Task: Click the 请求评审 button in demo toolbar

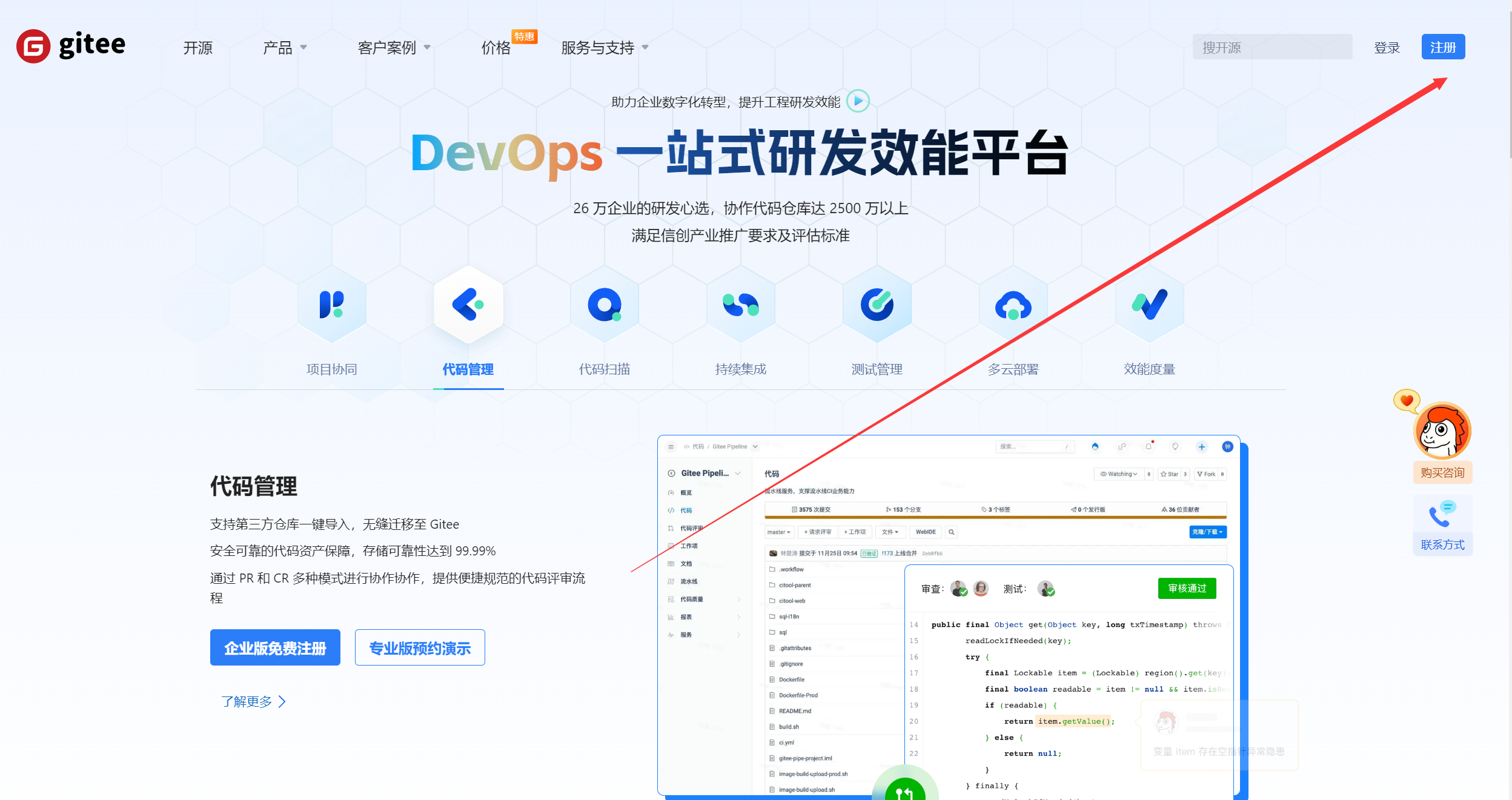Action: 818,532
